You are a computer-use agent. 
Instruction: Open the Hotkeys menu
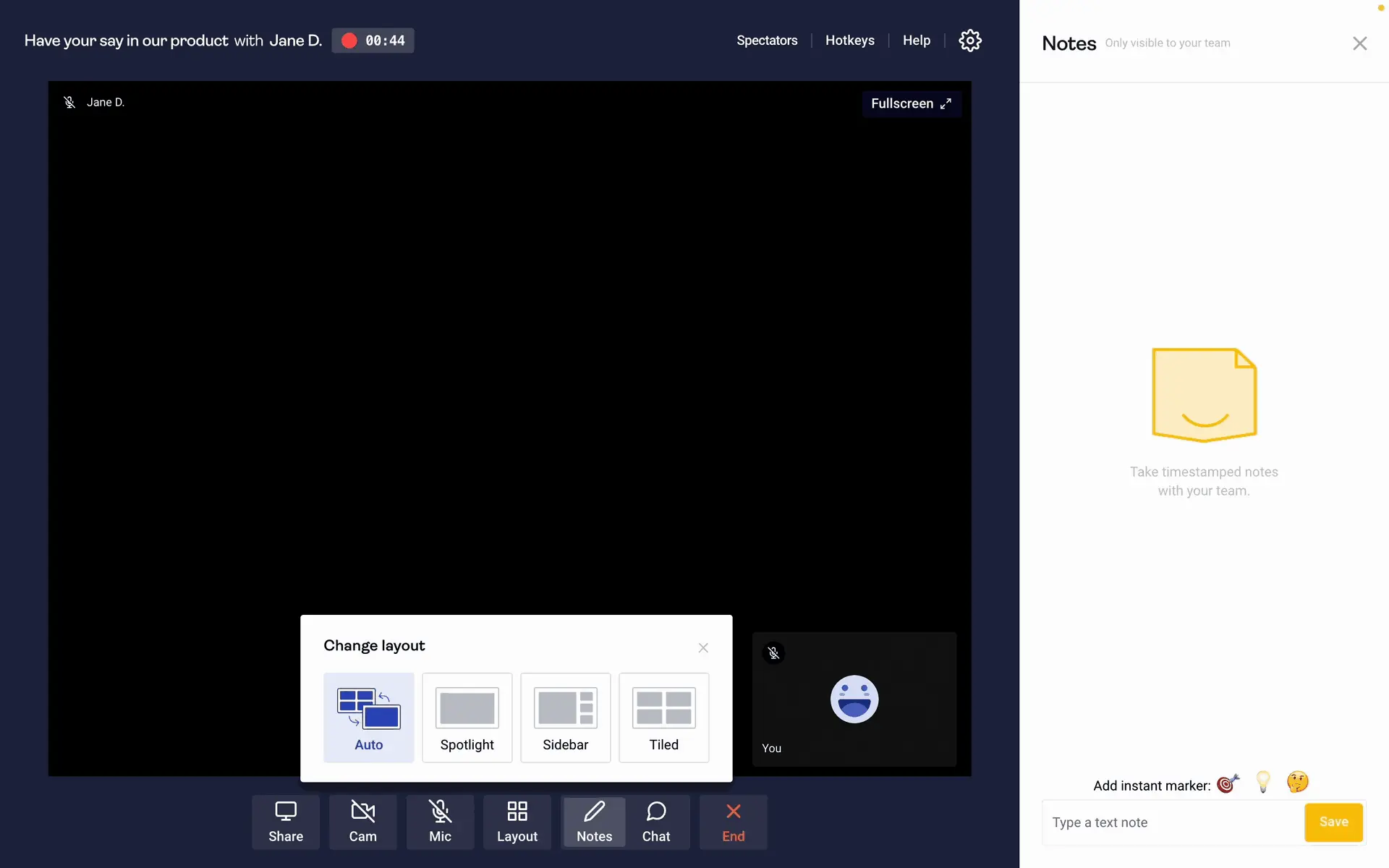coord(849,41)
